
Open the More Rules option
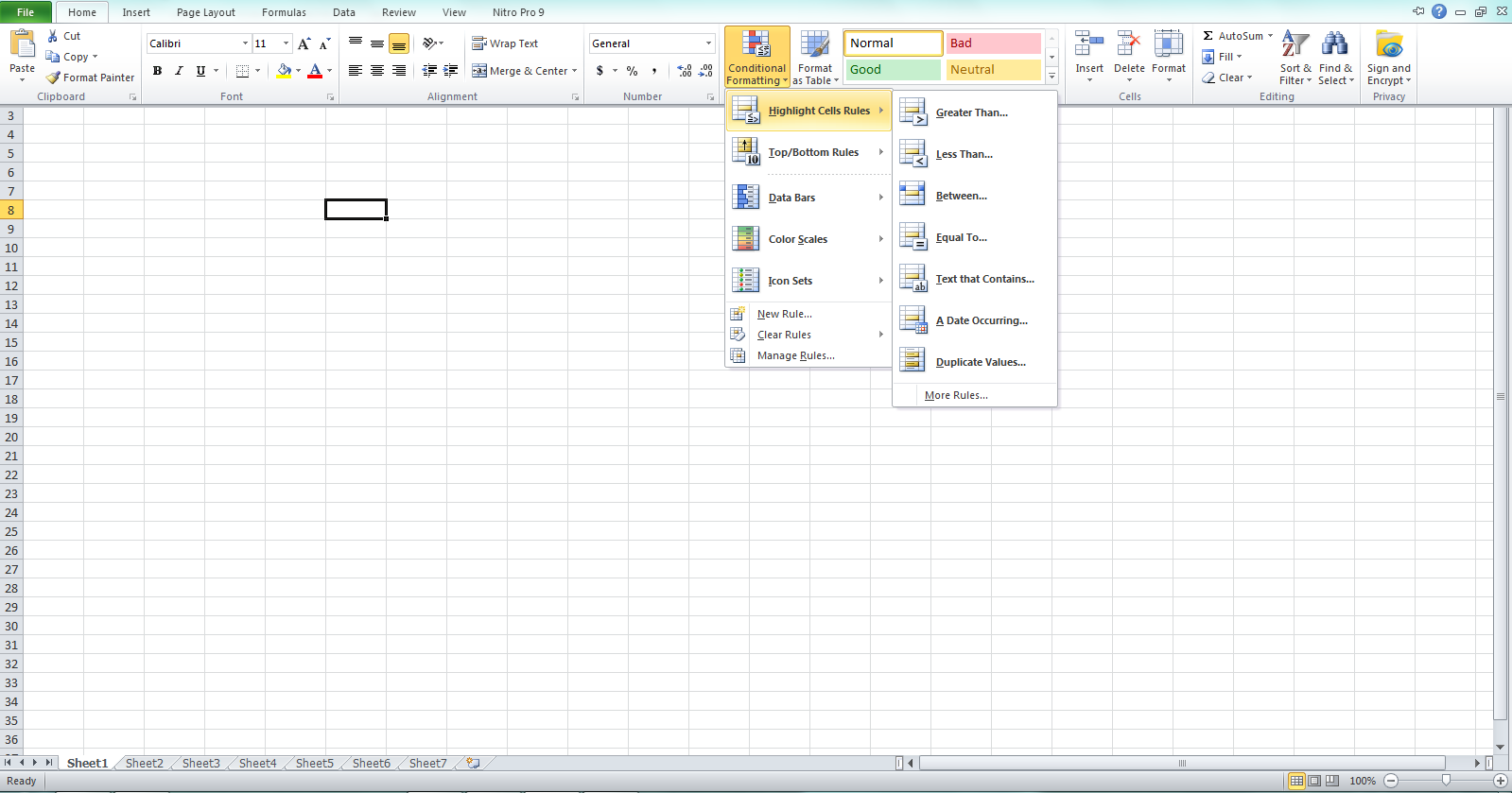click(956, 395)
